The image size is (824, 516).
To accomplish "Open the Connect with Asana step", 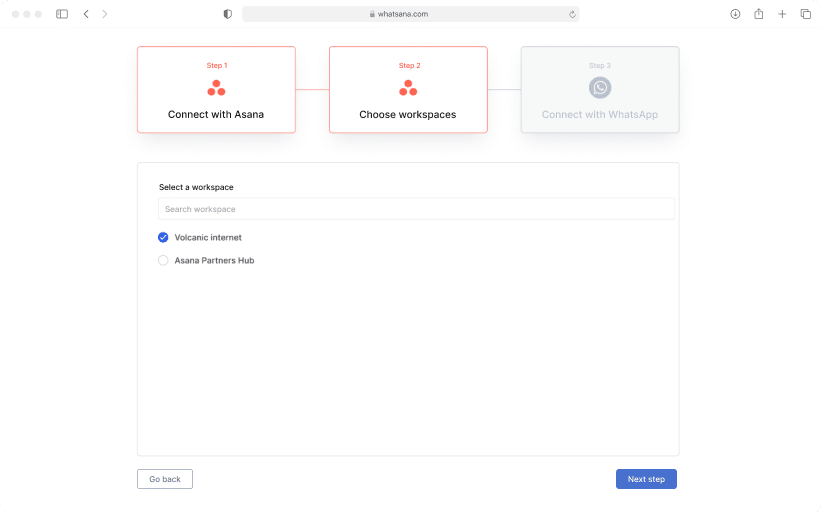I will (216, 114).
